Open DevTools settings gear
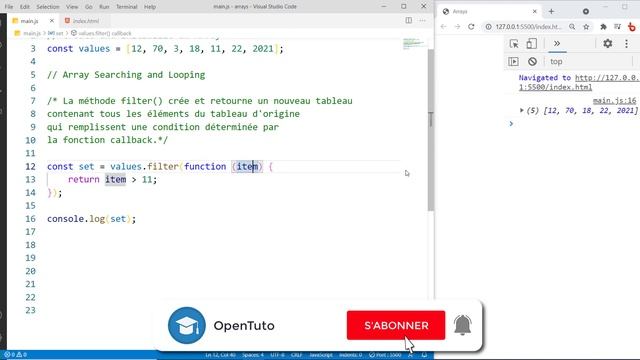The image size is (640, 360). [x=608, y=43]
